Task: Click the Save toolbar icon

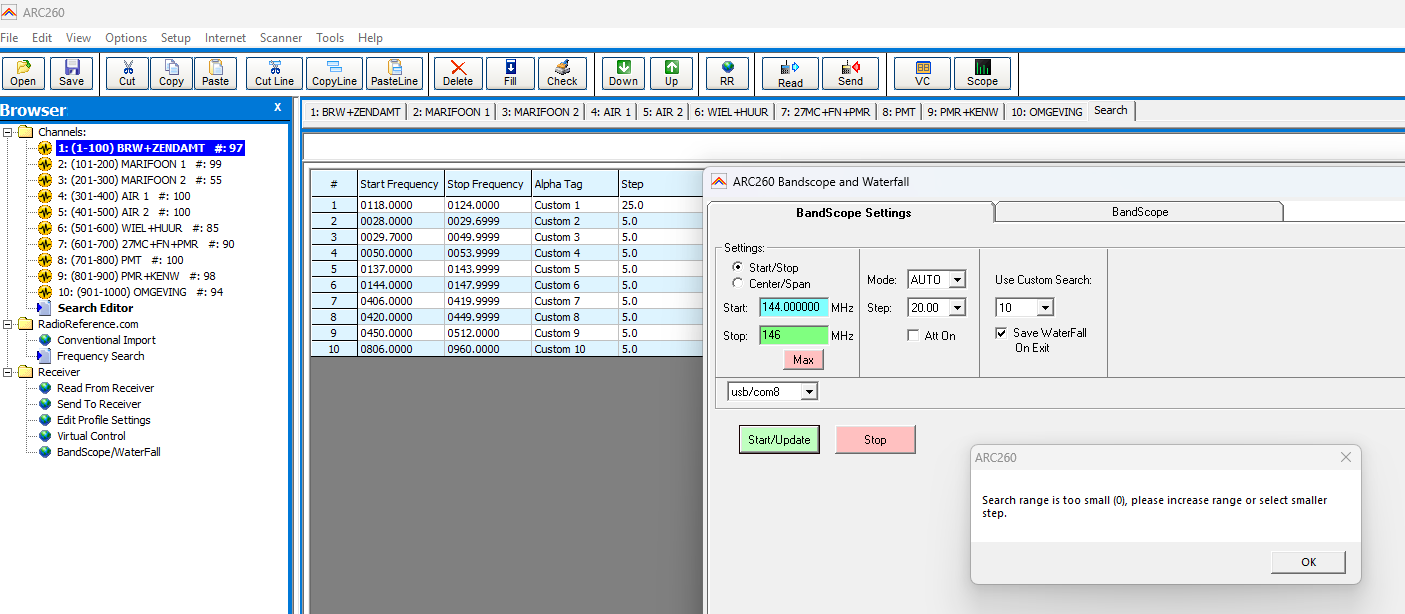Action: pos(71,73)
